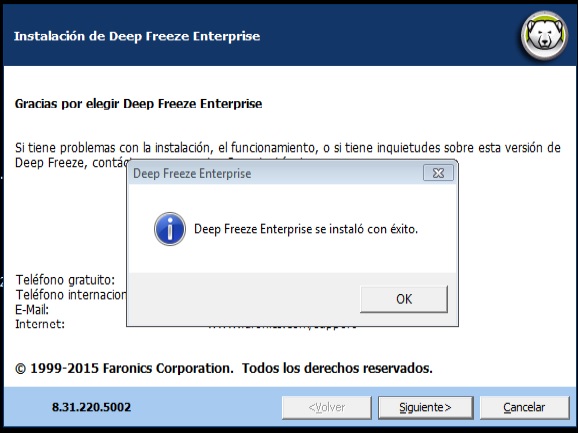Confirm the success message with OK

[404, 299]
